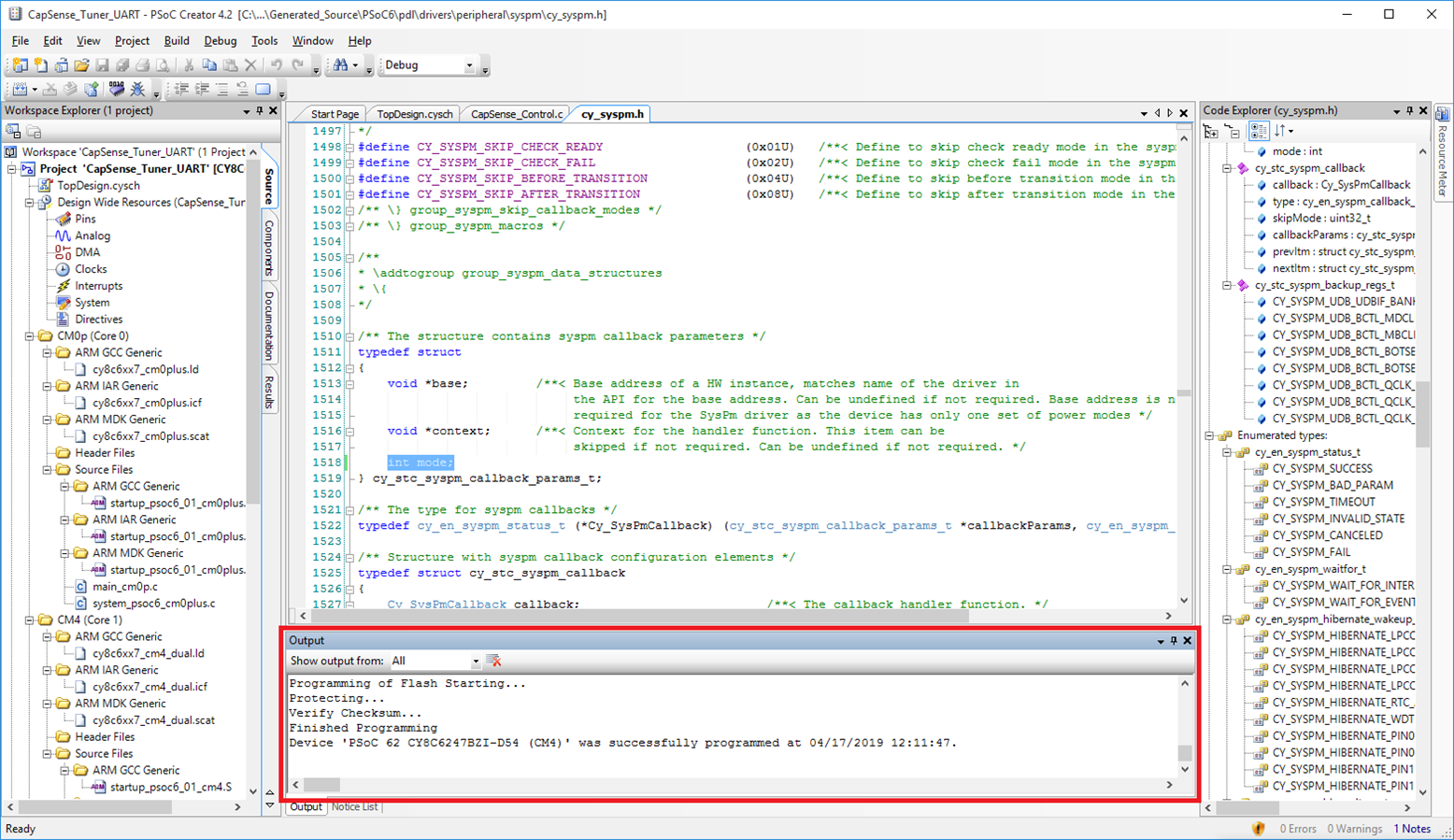Screen dimensions: 1454x840
Task: Click the Copy toolbar icon
Action: coord(209,65)
